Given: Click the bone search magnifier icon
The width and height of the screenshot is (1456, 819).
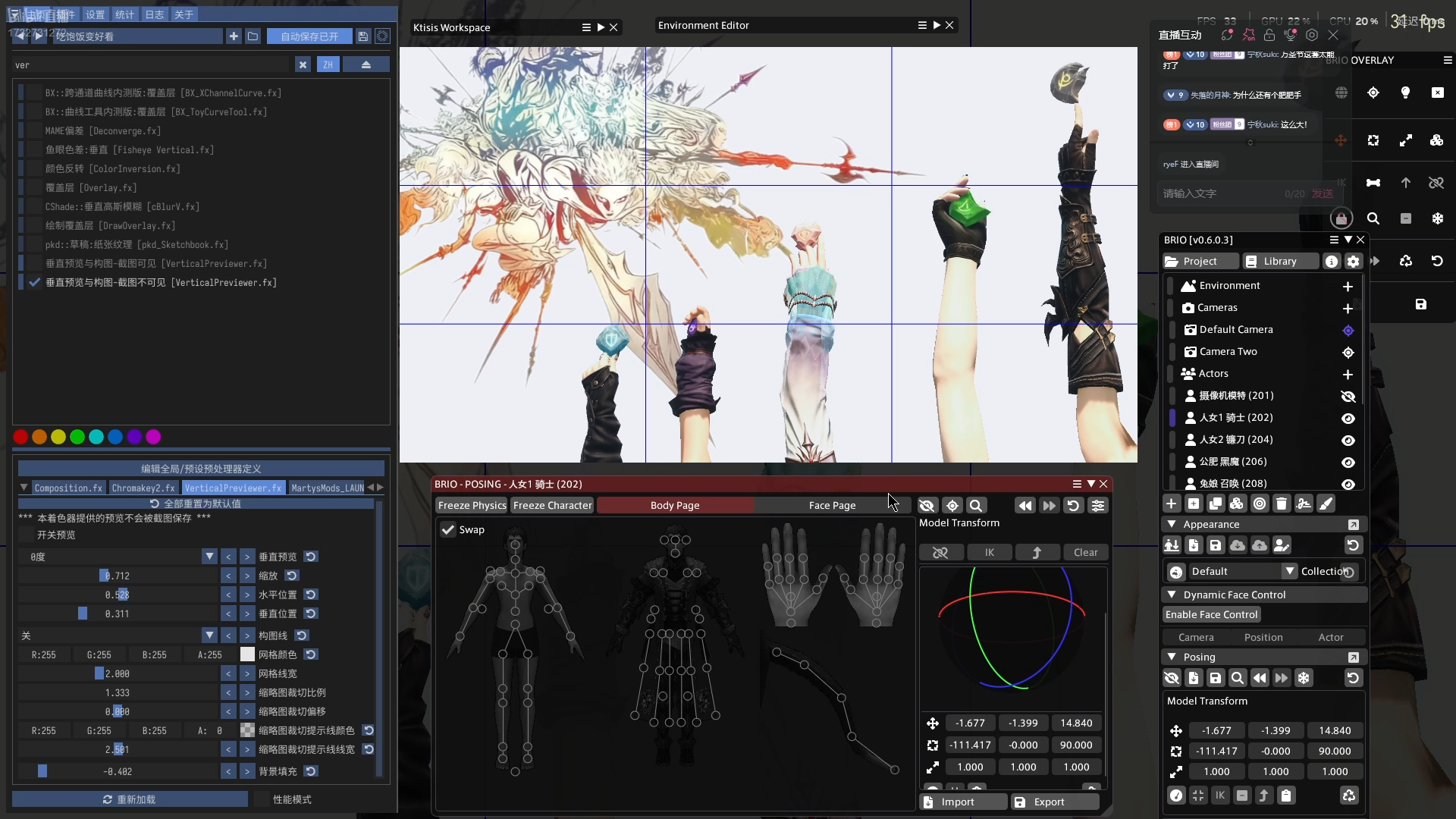Looking at the screenshot, I should (x=976, y=505).
